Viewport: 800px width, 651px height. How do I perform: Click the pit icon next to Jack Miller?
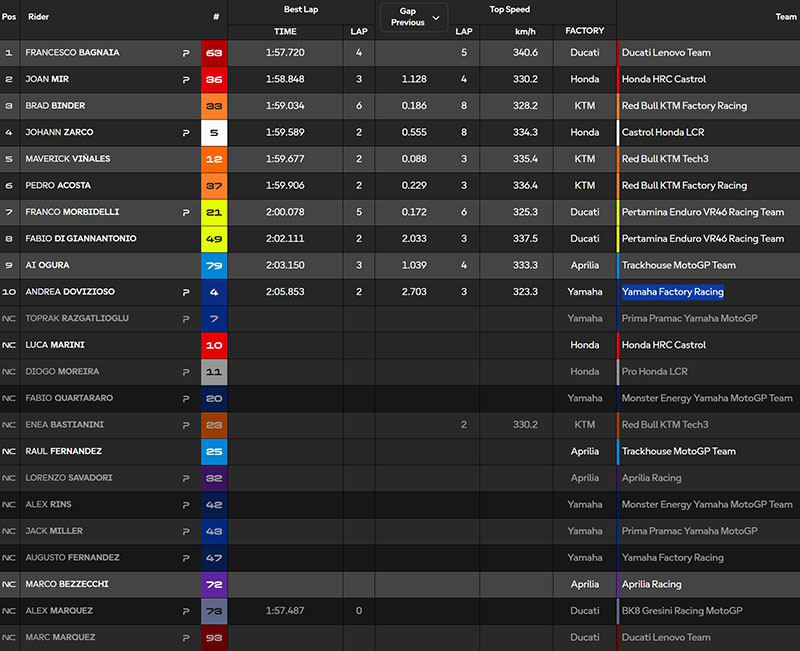click(x=186, y=531)
